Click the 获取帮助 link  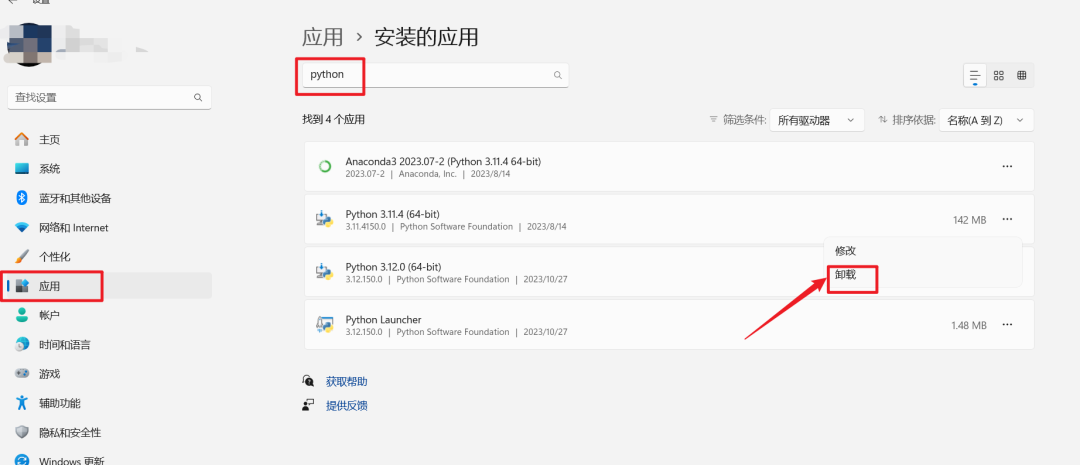346,381
